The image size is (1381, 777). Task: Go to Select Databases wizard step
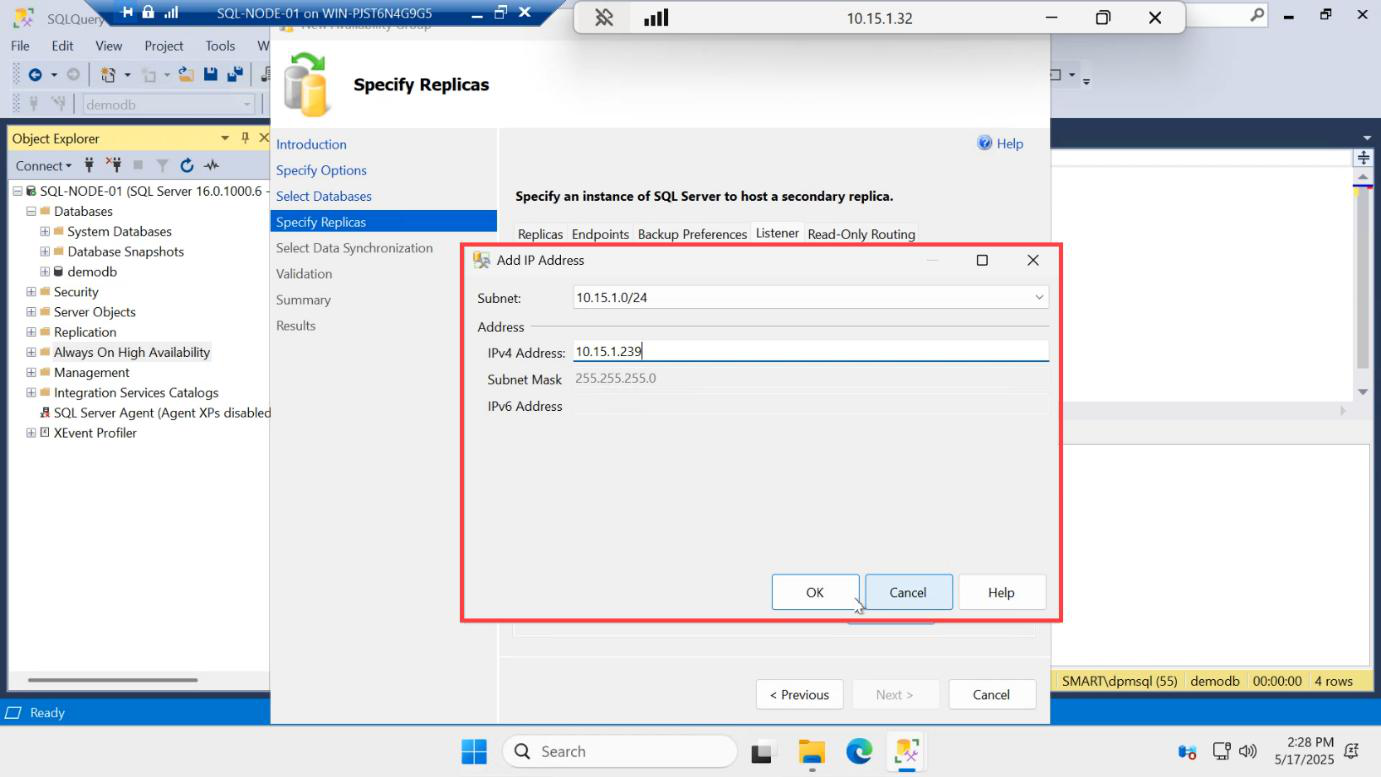pos(324,196)
